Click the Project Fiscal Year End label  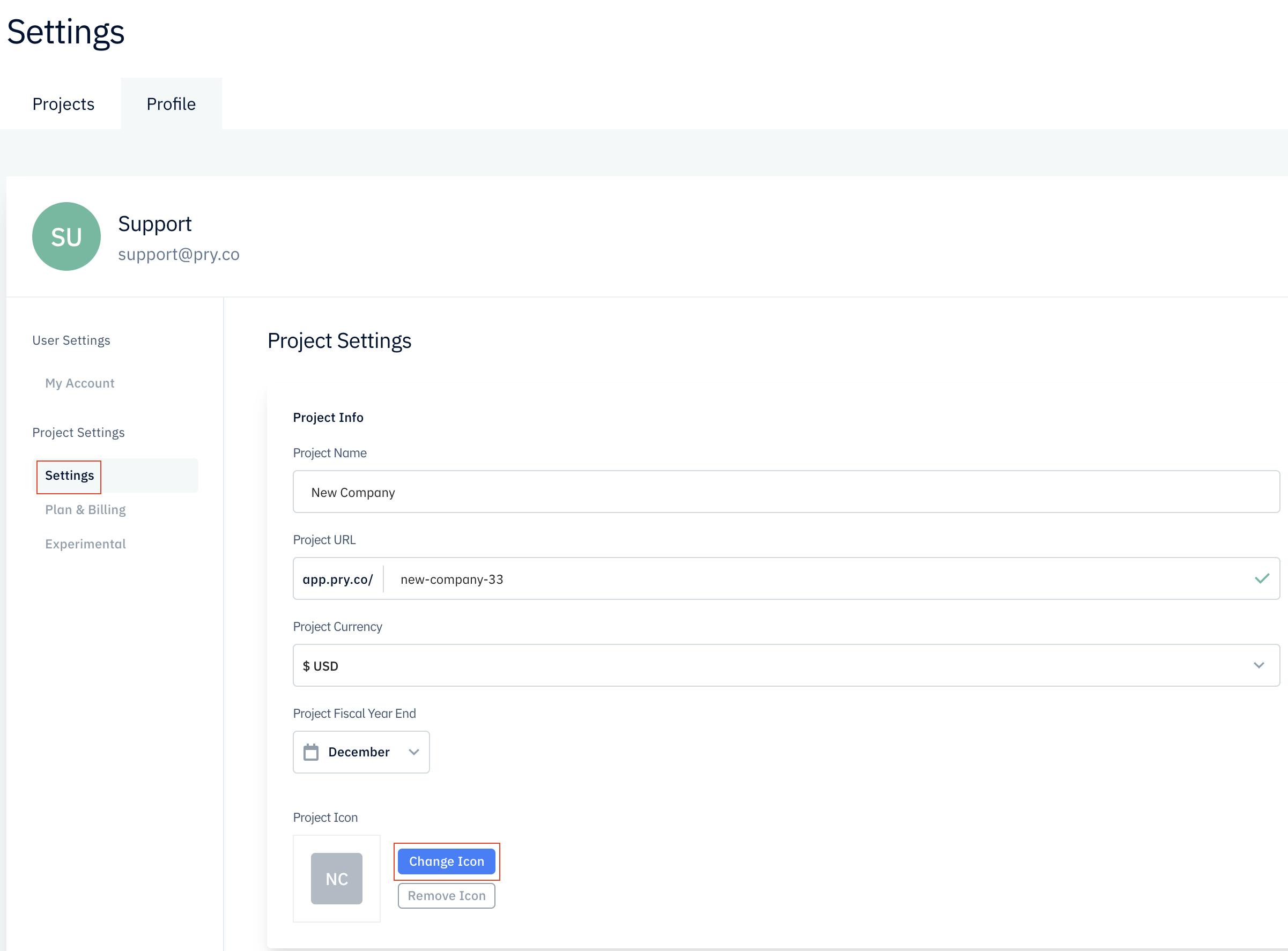(x=354, y=713)
